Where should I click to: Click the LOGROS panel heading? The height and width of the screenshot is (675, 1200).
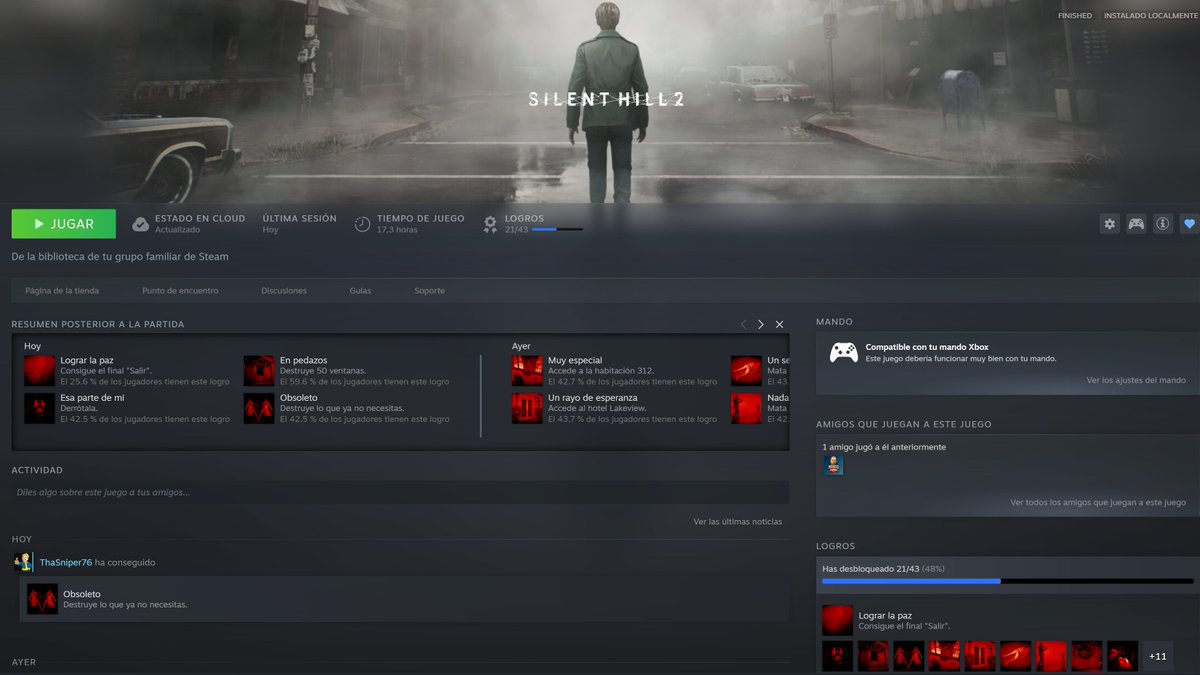click(x=835, y=546)
